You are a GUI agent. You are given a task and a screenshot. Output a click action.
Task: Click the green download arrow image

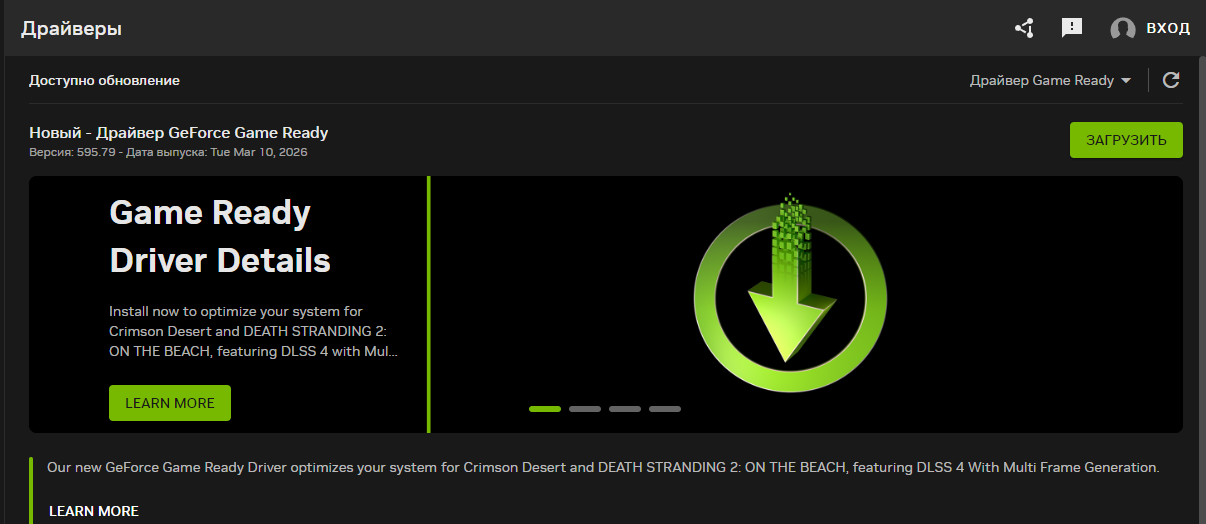(790, 293)
